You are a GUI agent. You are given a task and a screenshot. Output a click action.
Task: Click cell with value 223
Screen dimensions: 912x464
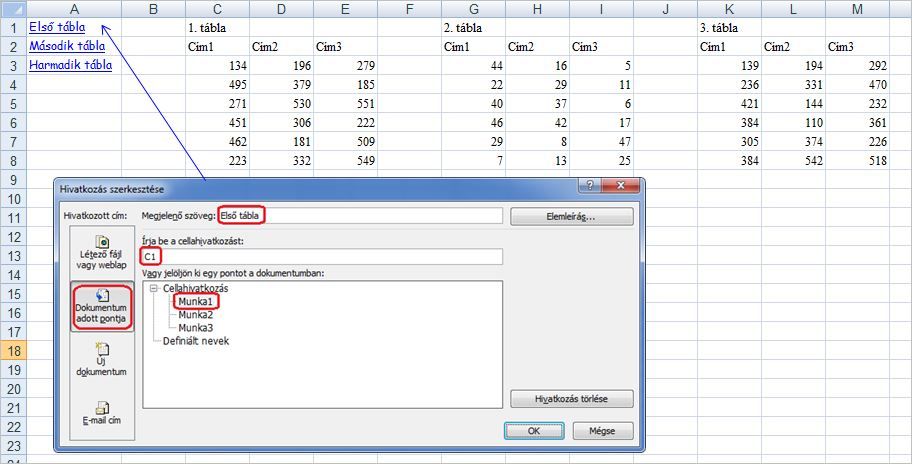point(218,161)
